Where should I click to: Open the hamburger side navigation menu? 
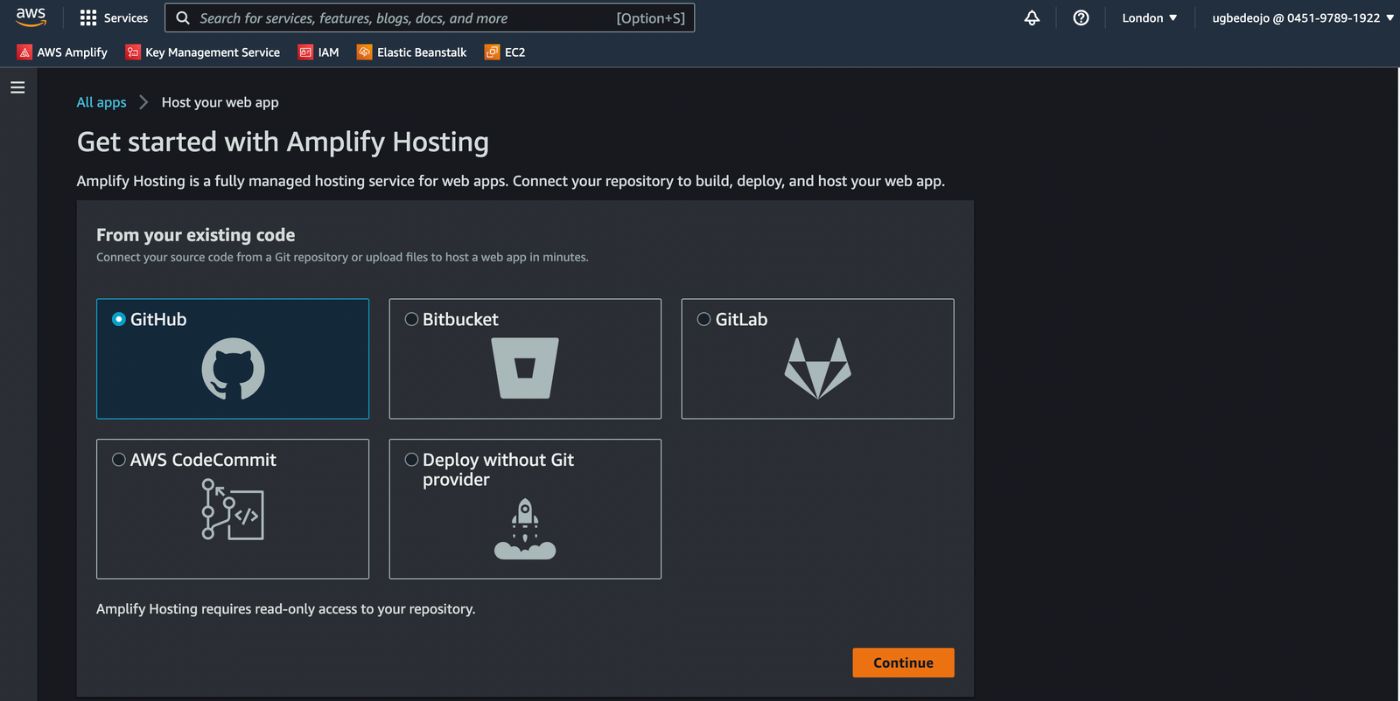click(17, 87)
